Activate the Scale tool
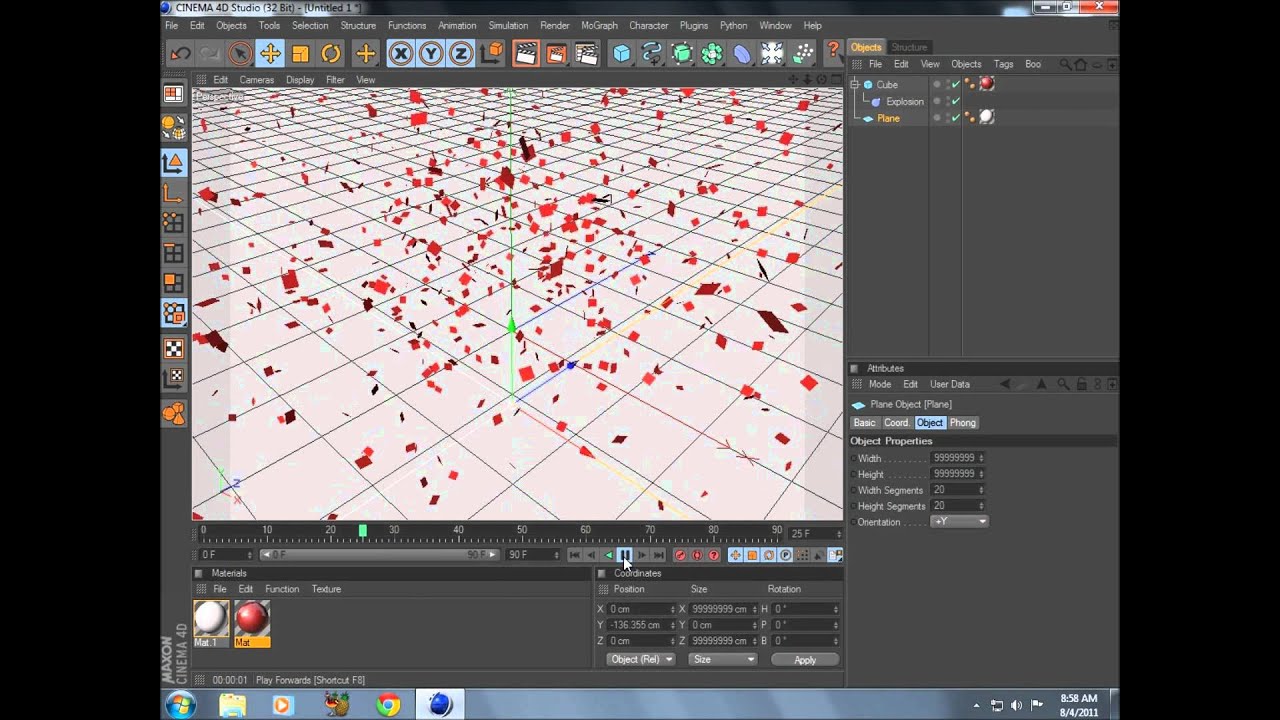Screen dimensions: 1280x720 tap(300, 54)
